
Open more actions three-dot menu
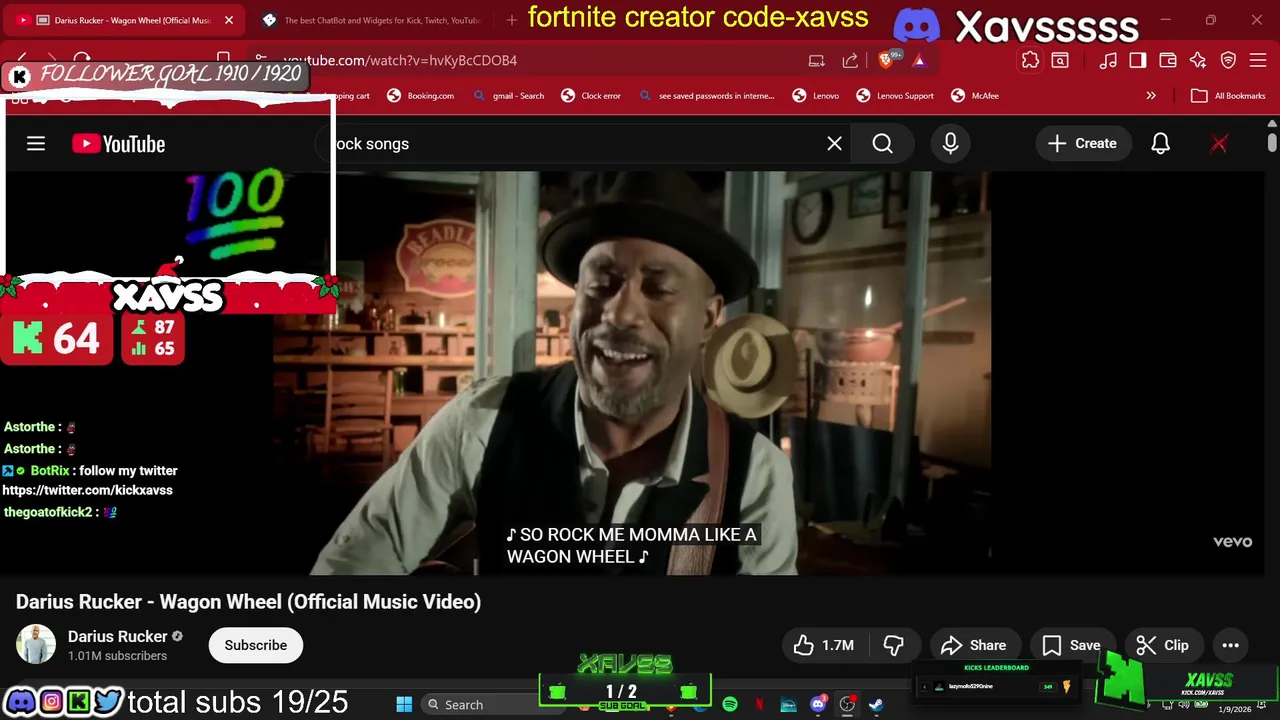tap(1231, 646)
